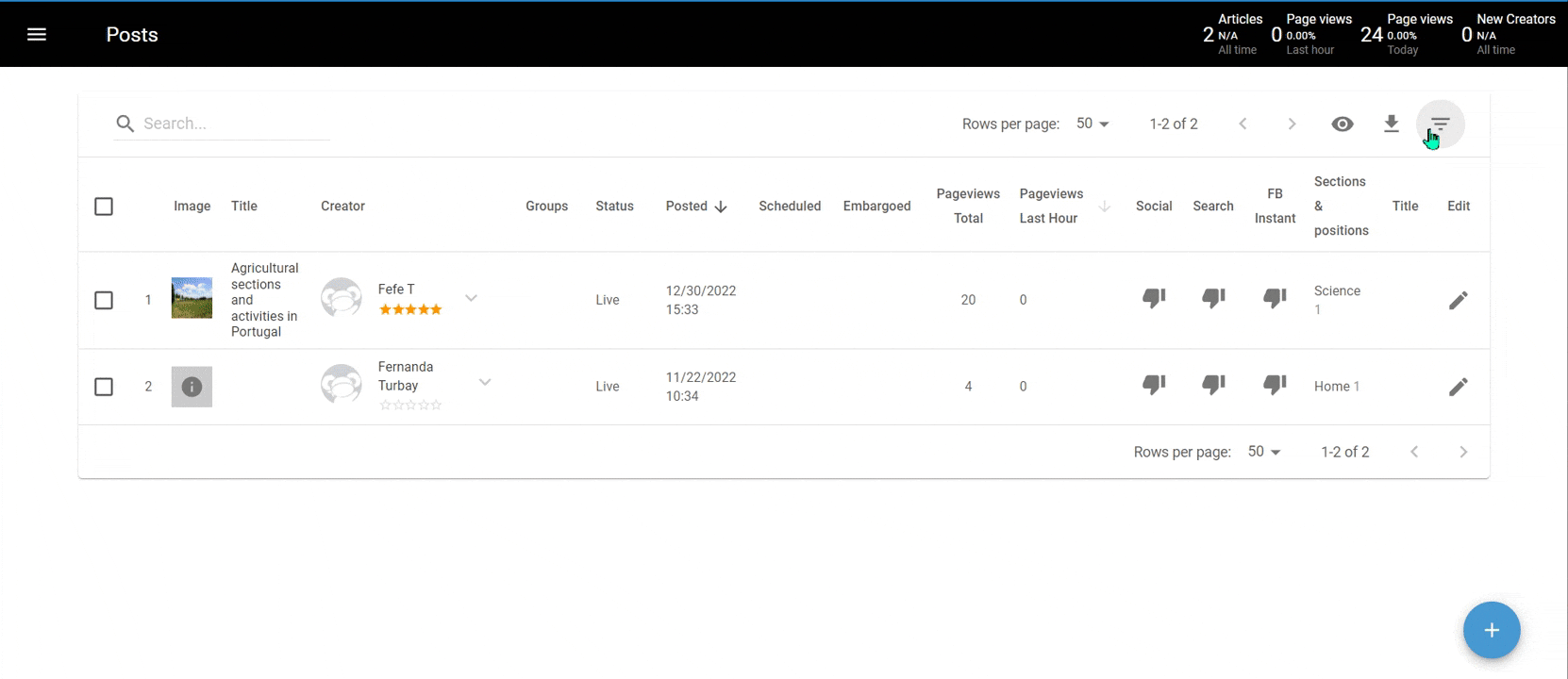Check the box for row 1 post
Viewport: 1568px width, 679px height.
[104, 300]
